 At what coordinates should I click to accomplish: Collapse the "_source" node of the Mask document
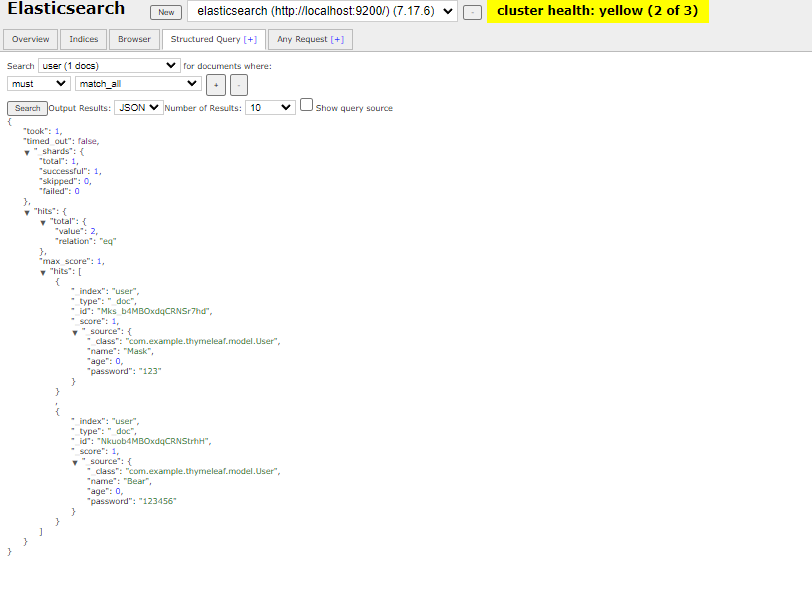pos(75,333)
